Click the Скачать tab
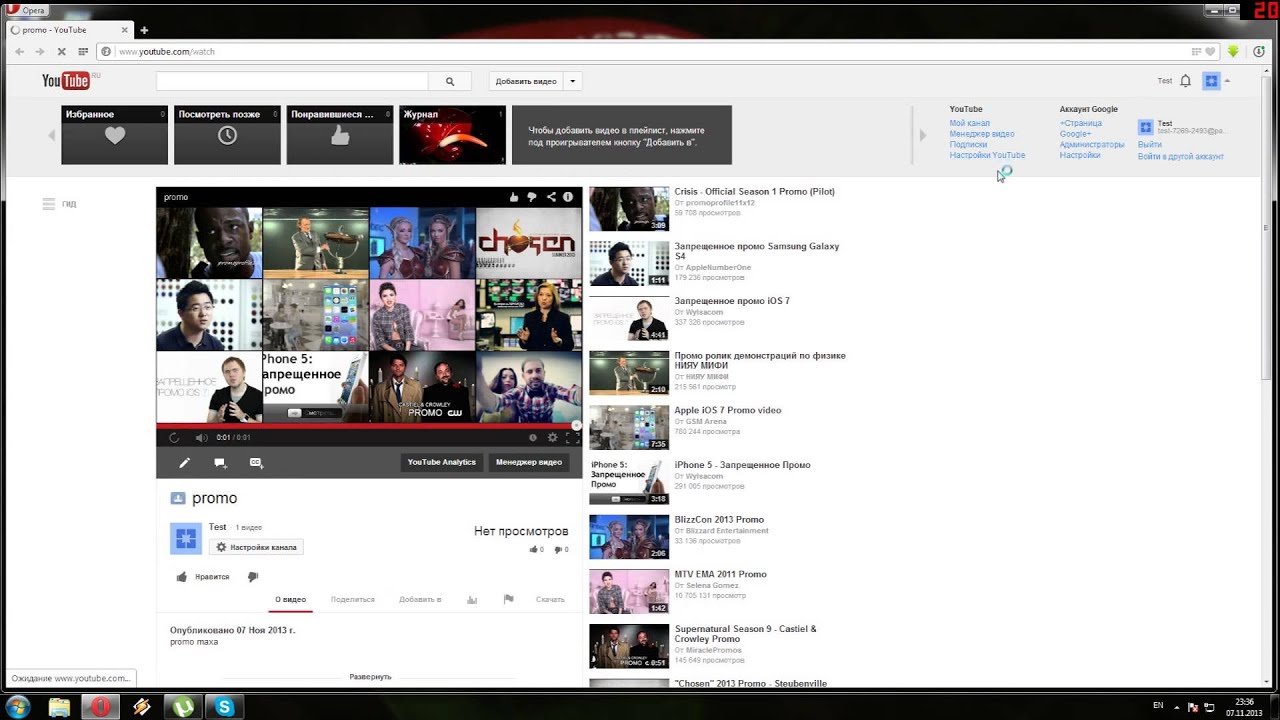The height and width of the screenshot is (720, 1280). coord(550,600)
